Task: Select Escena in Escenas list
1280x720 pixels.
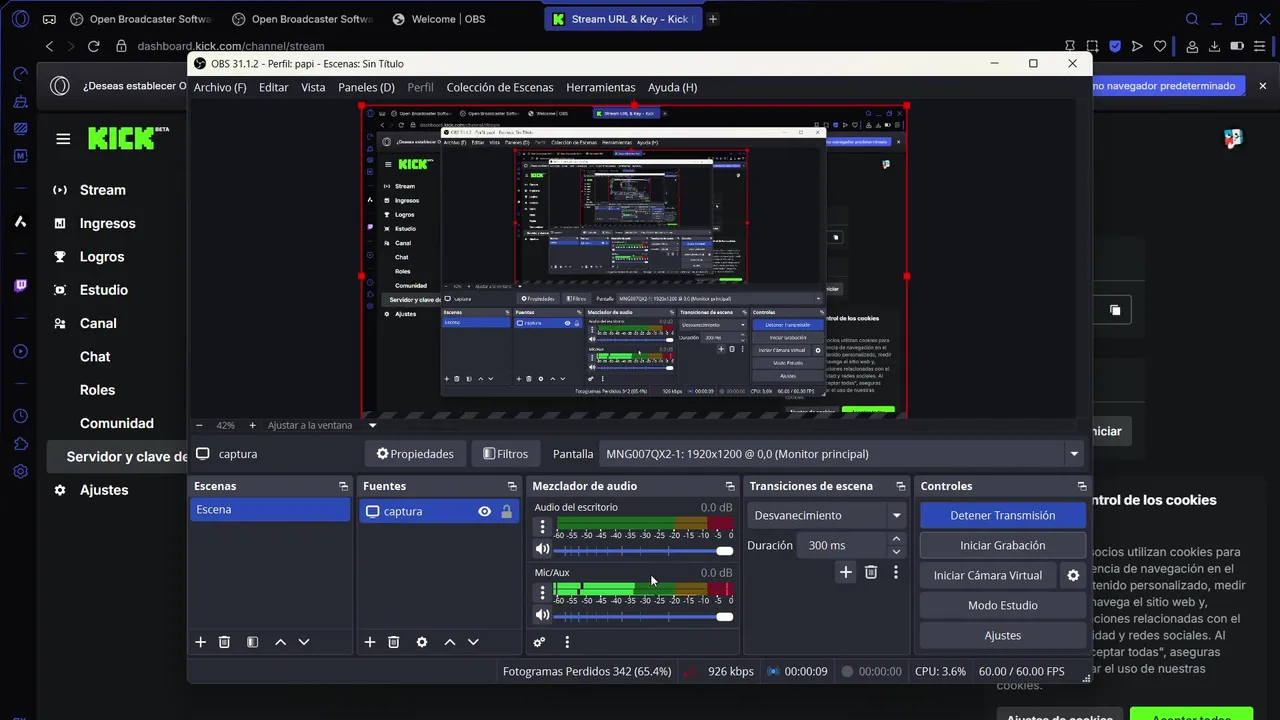Action: tap(270, 509)
